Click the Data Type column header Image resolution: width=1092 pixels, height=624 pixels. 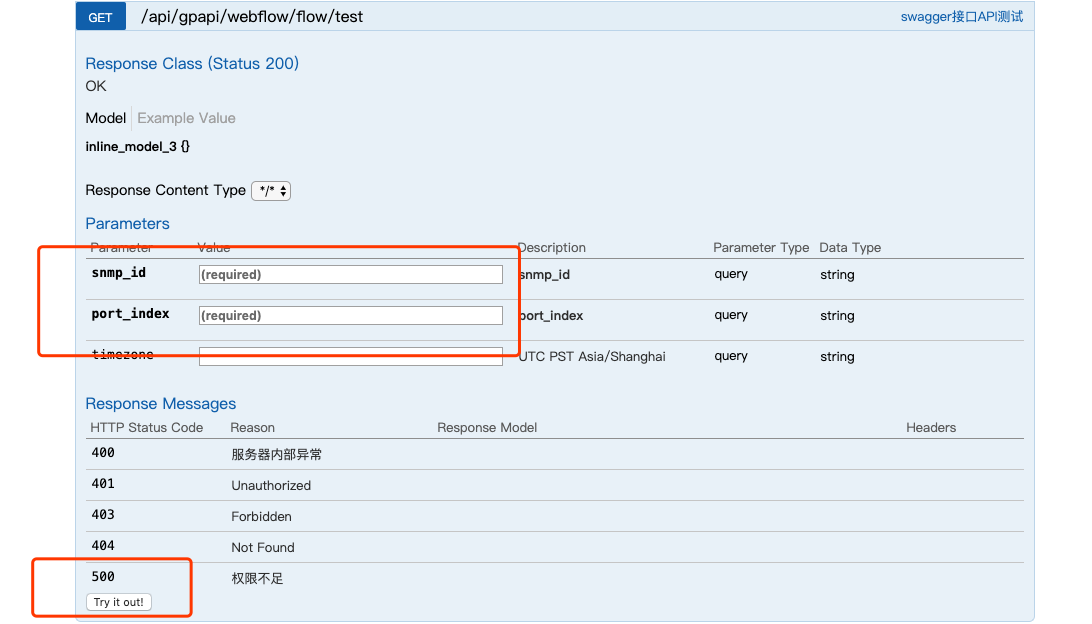click(850, 247)
